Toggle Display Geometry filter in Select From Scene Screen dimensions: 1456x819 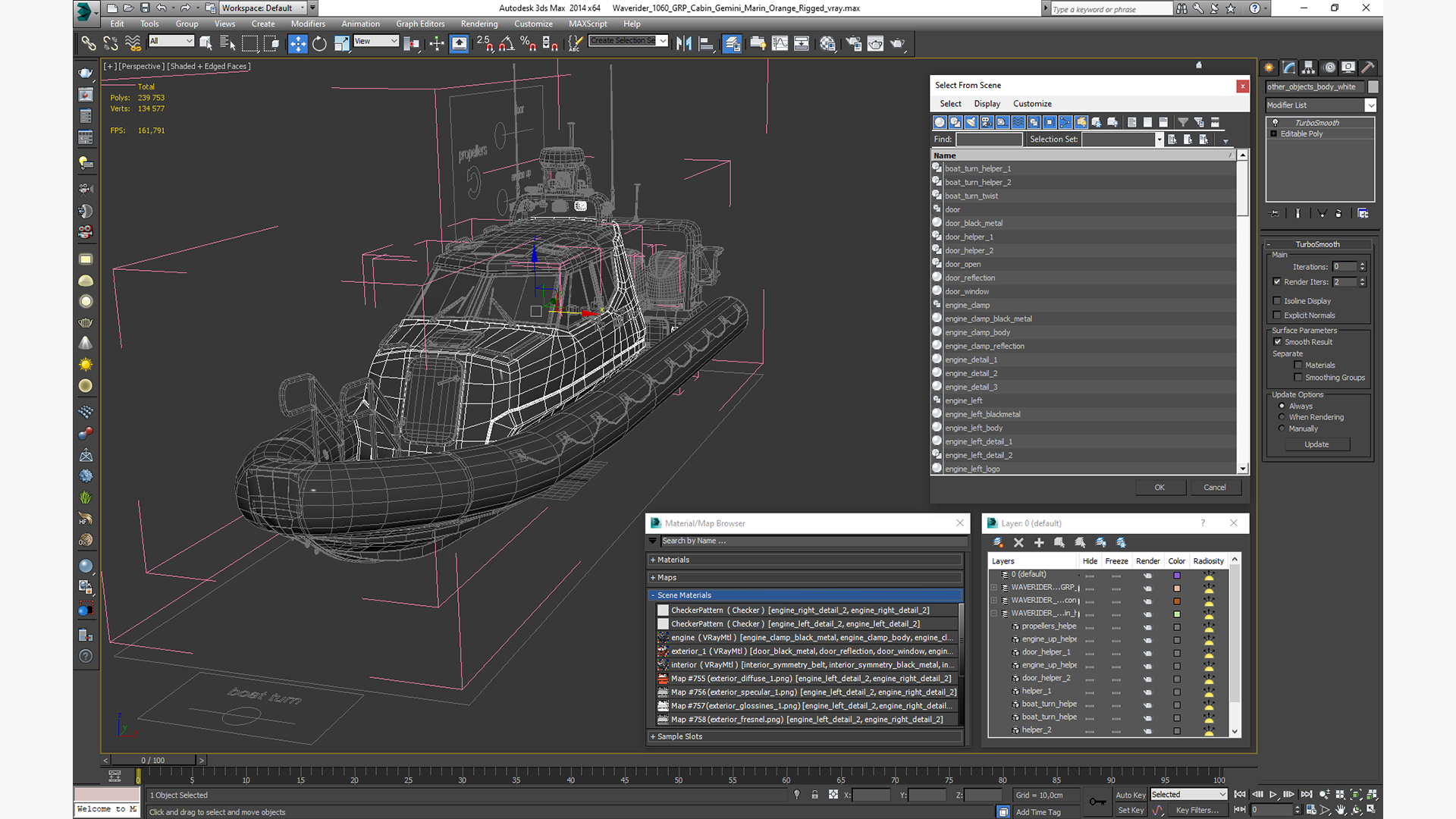(940, 122)
